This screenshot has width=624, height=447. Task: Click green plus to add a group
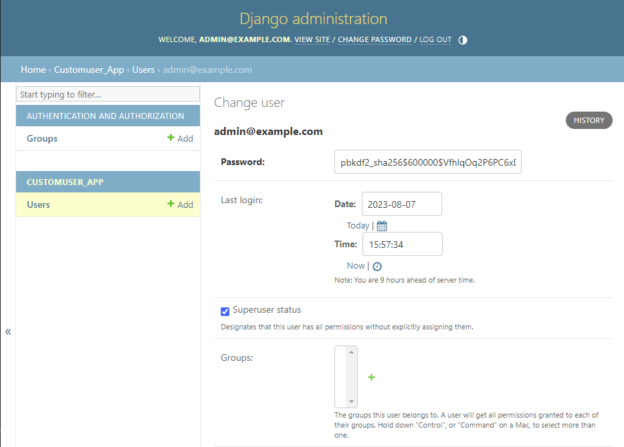tap(371, 377)
